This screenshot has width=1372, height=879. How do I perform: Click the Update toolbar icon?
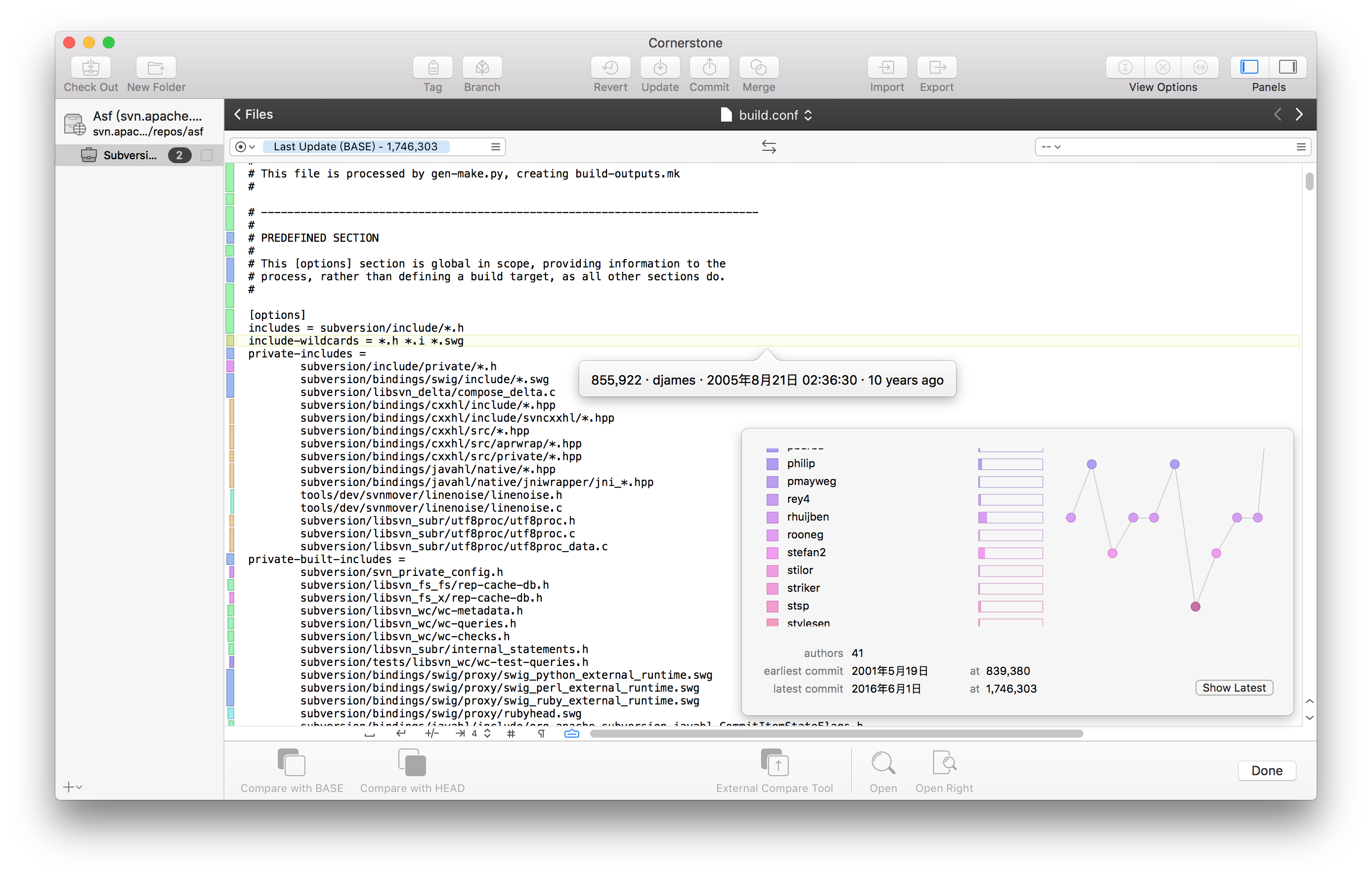659,68
